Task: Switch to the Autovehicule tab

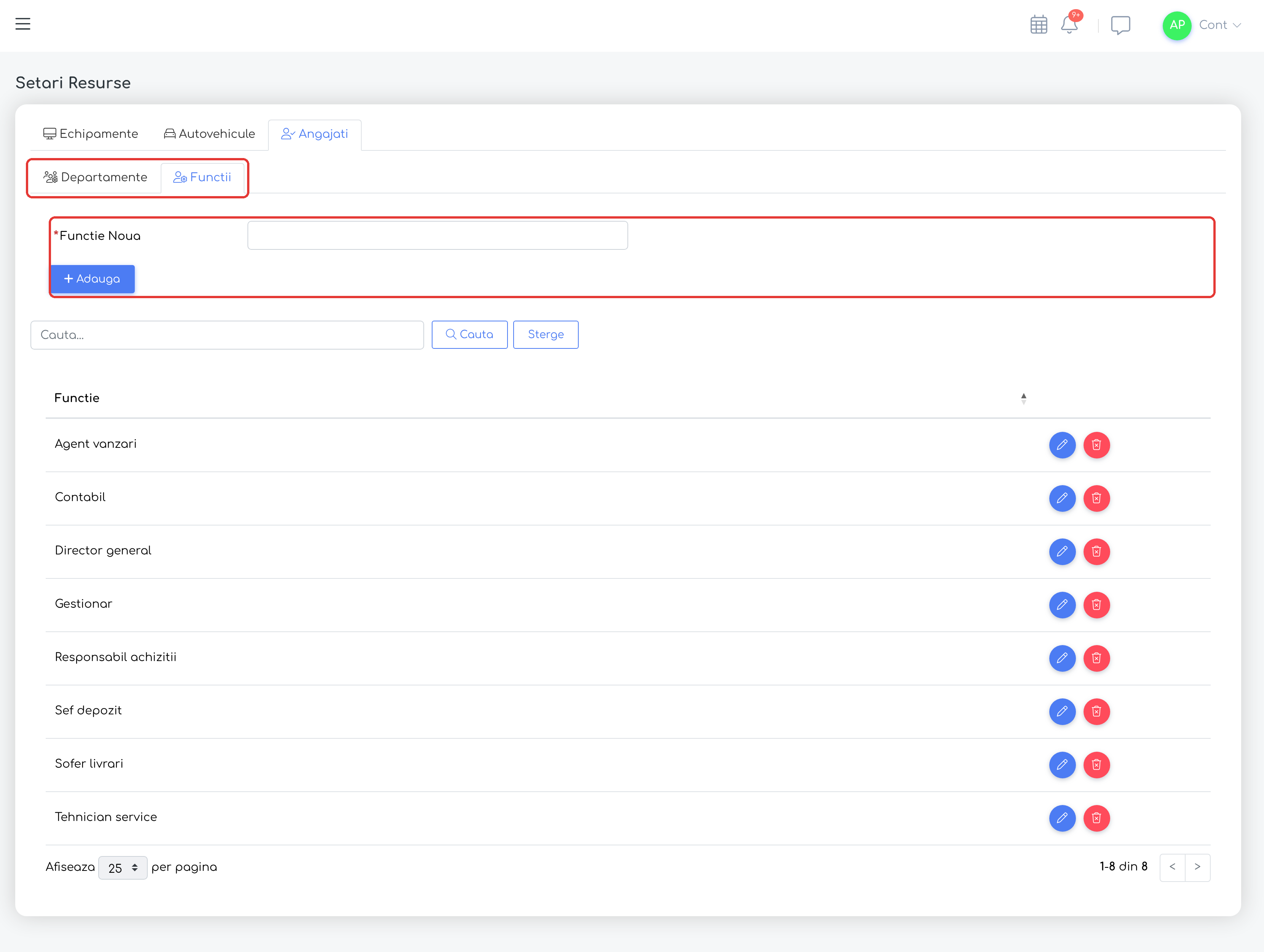Action: [210, 134]
